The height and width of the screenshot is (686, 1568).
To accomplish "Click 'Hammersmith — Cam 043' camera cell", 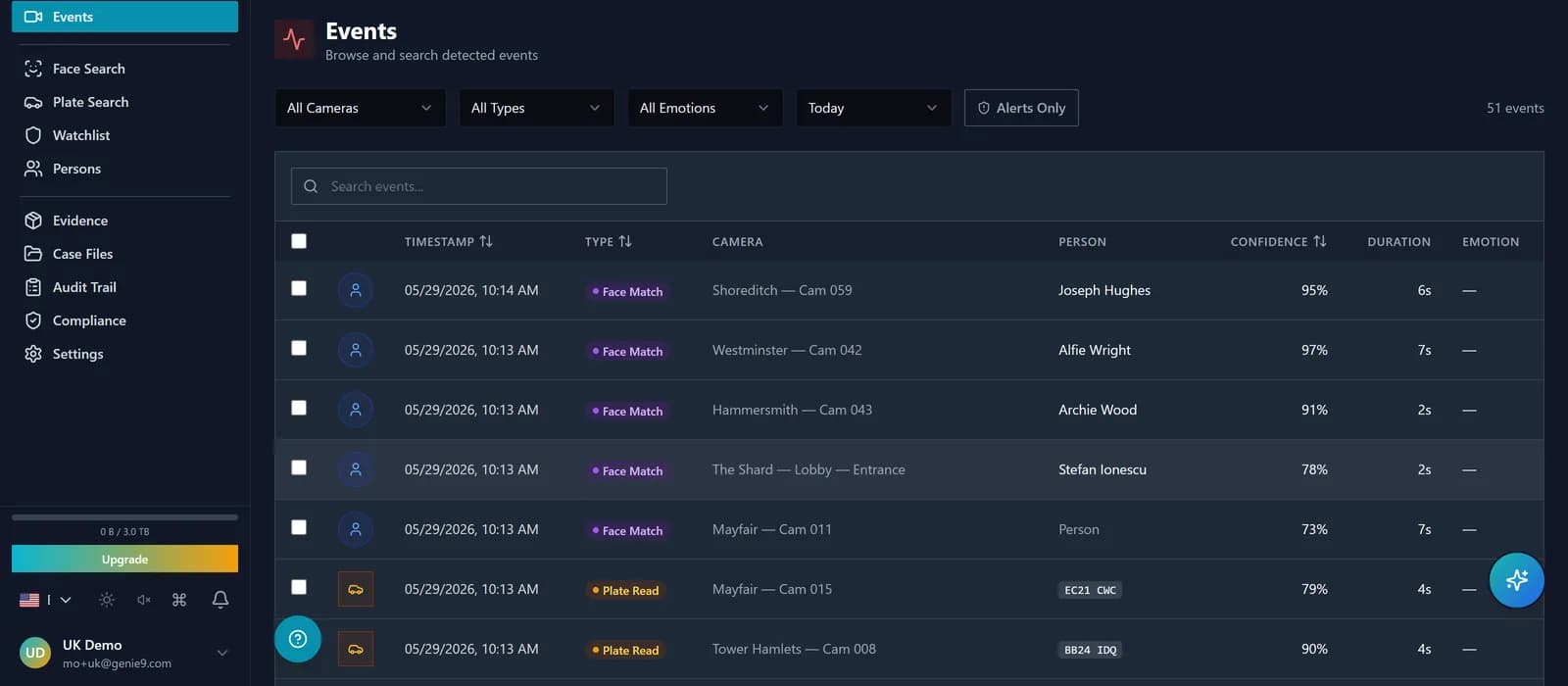I will pyautogui.click(x=792, y=410).
